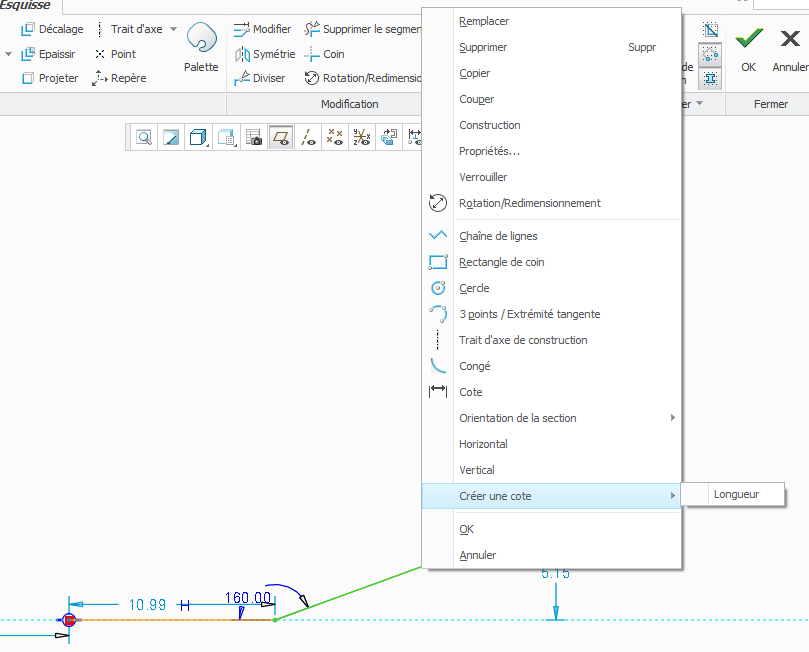Click the Repaint icon in graphics toolbar
The image size is (809, 652).
(171, 138)
